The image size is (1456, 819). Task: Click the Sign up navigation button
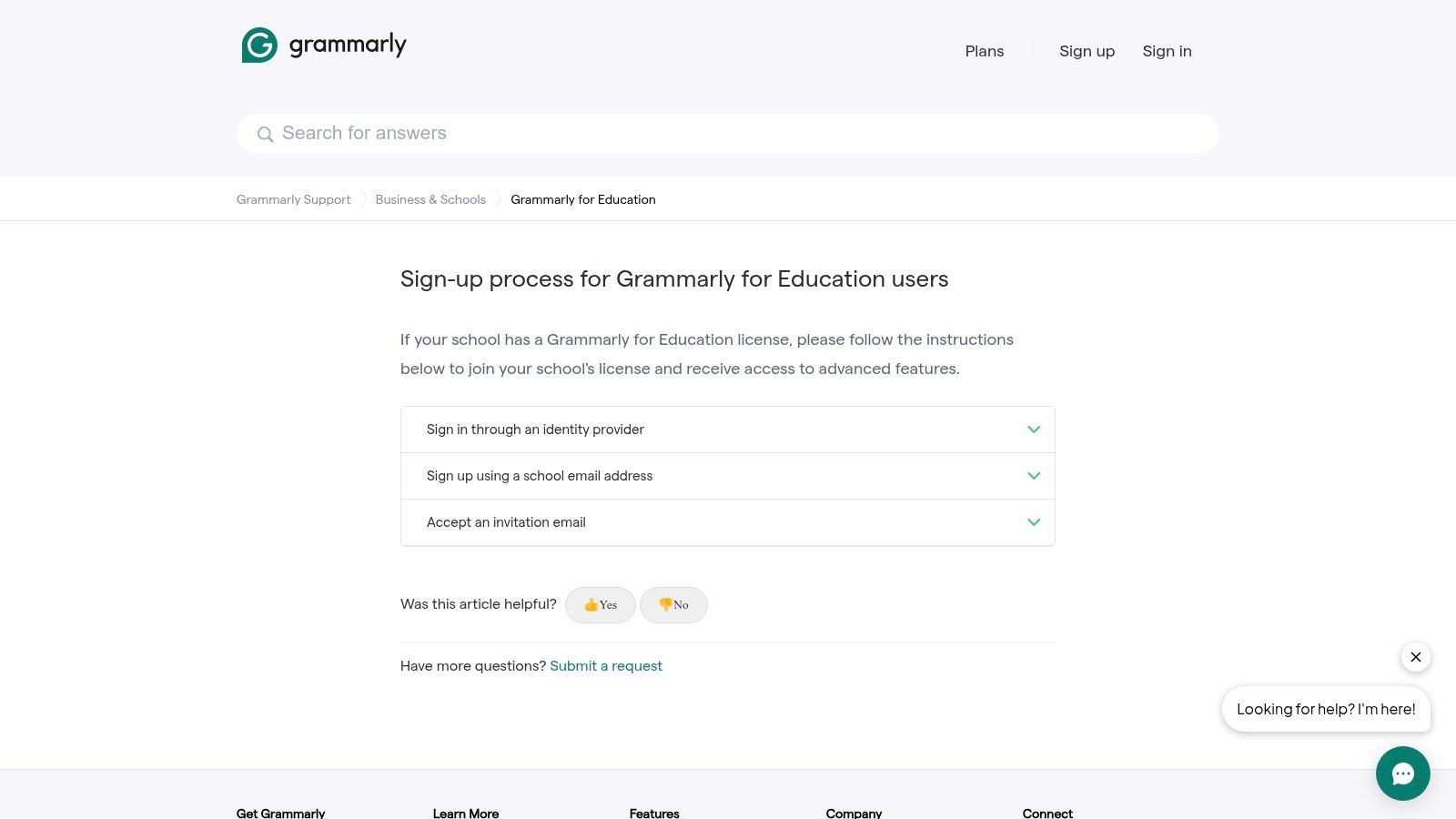pos(1087,51)
